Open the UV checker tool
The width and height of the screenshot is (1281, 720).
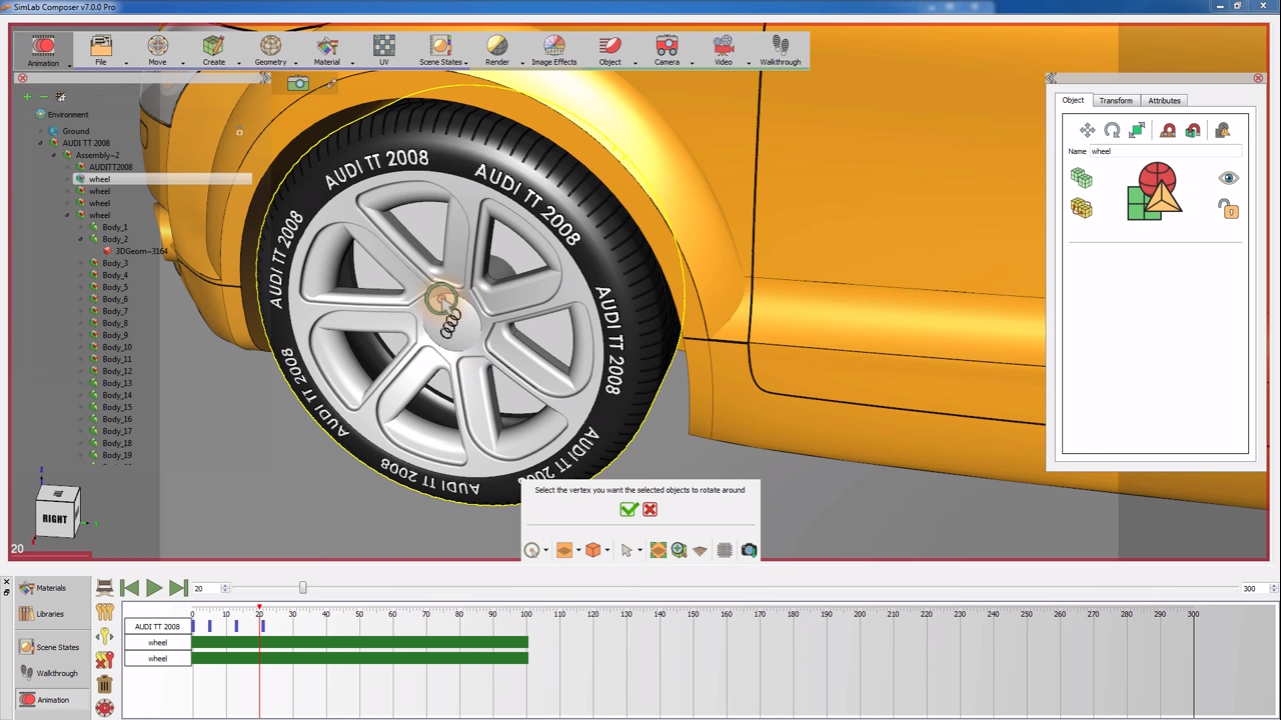pos(384,50)
